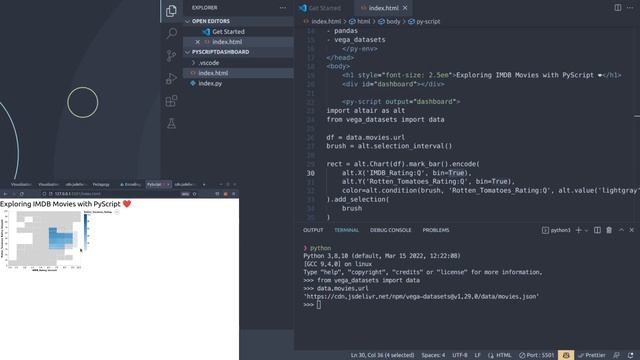Screen dimensions: 640x360
Task: Select index.html in Open Editors
Action: click(238, 42)
